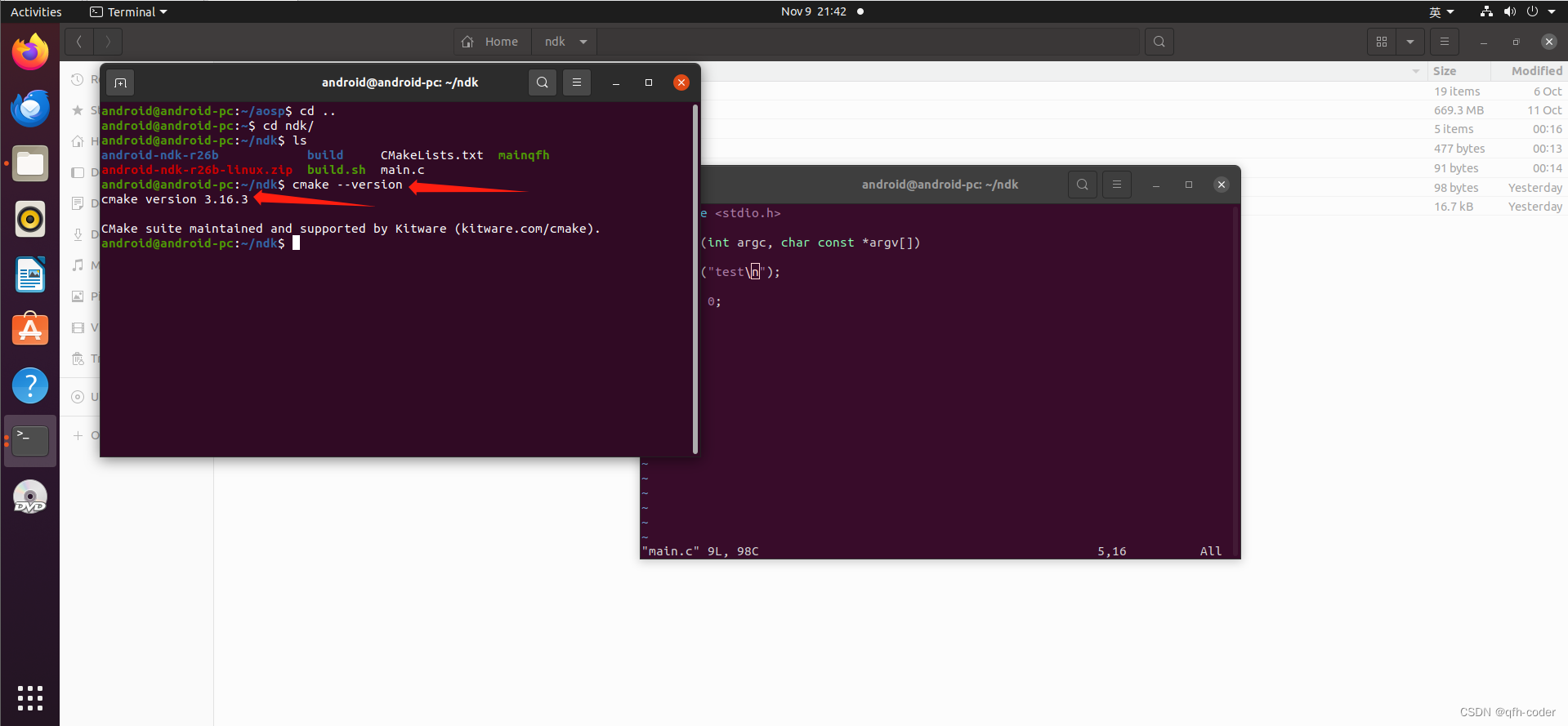Open the clock showing Nov 9 21:42
This screenshot has height=726, width=1568.
pos(814,11)
